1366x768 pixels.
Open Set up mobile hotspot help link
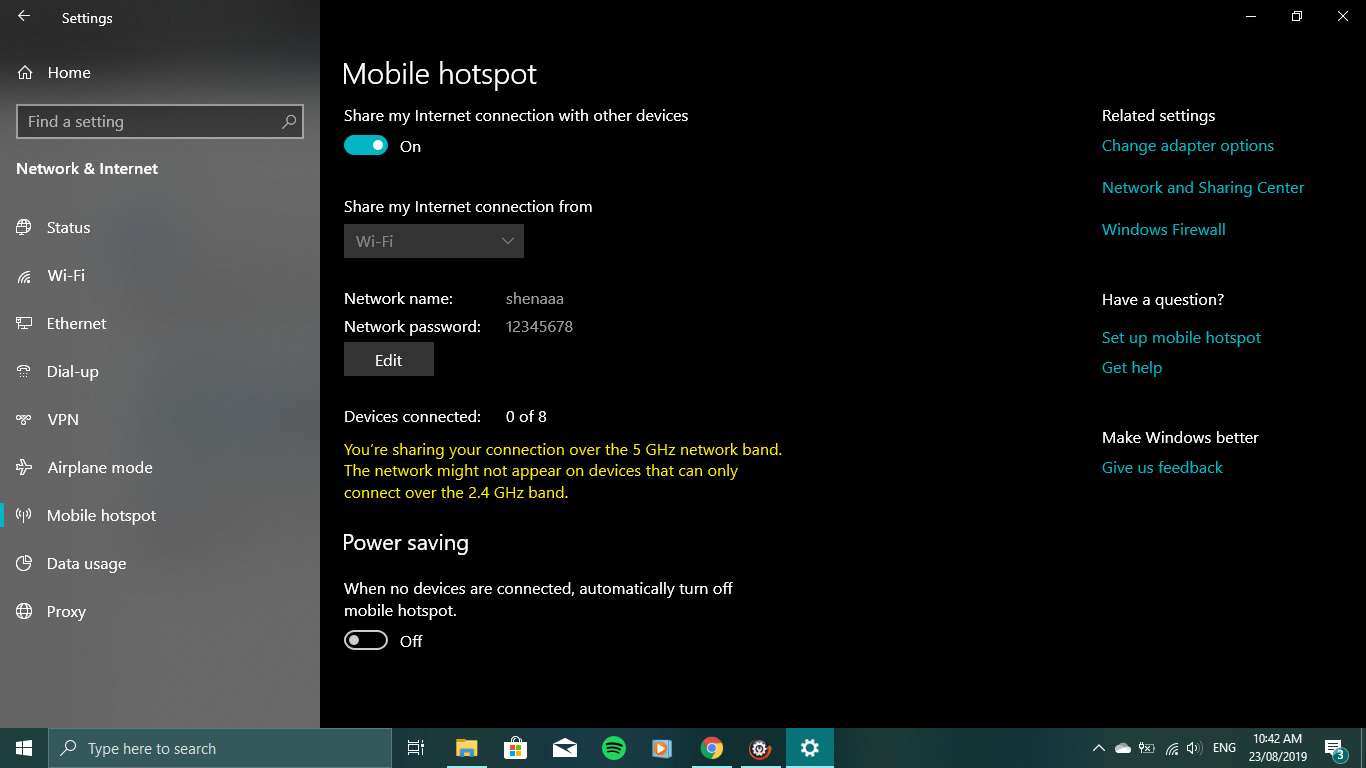coord(1181,338)
